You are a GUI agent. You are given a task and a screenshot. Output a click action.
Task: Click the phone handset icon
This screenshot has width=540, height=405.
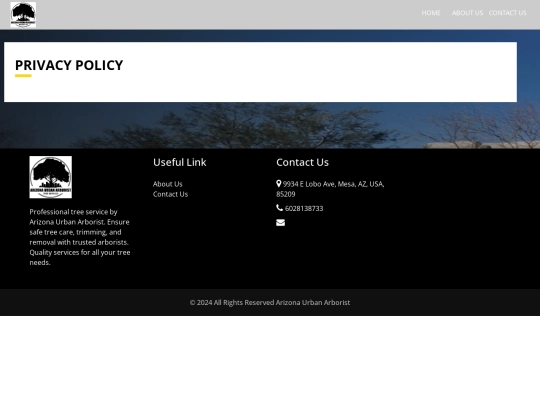[x=279, y=208]
